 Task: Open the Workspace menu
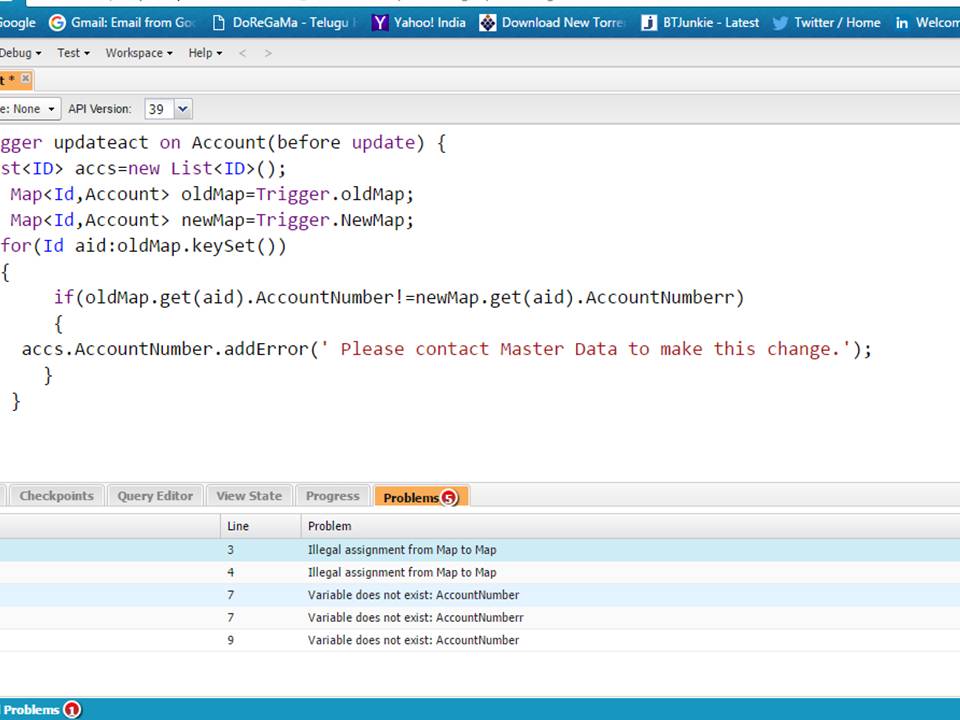point(138,53)
